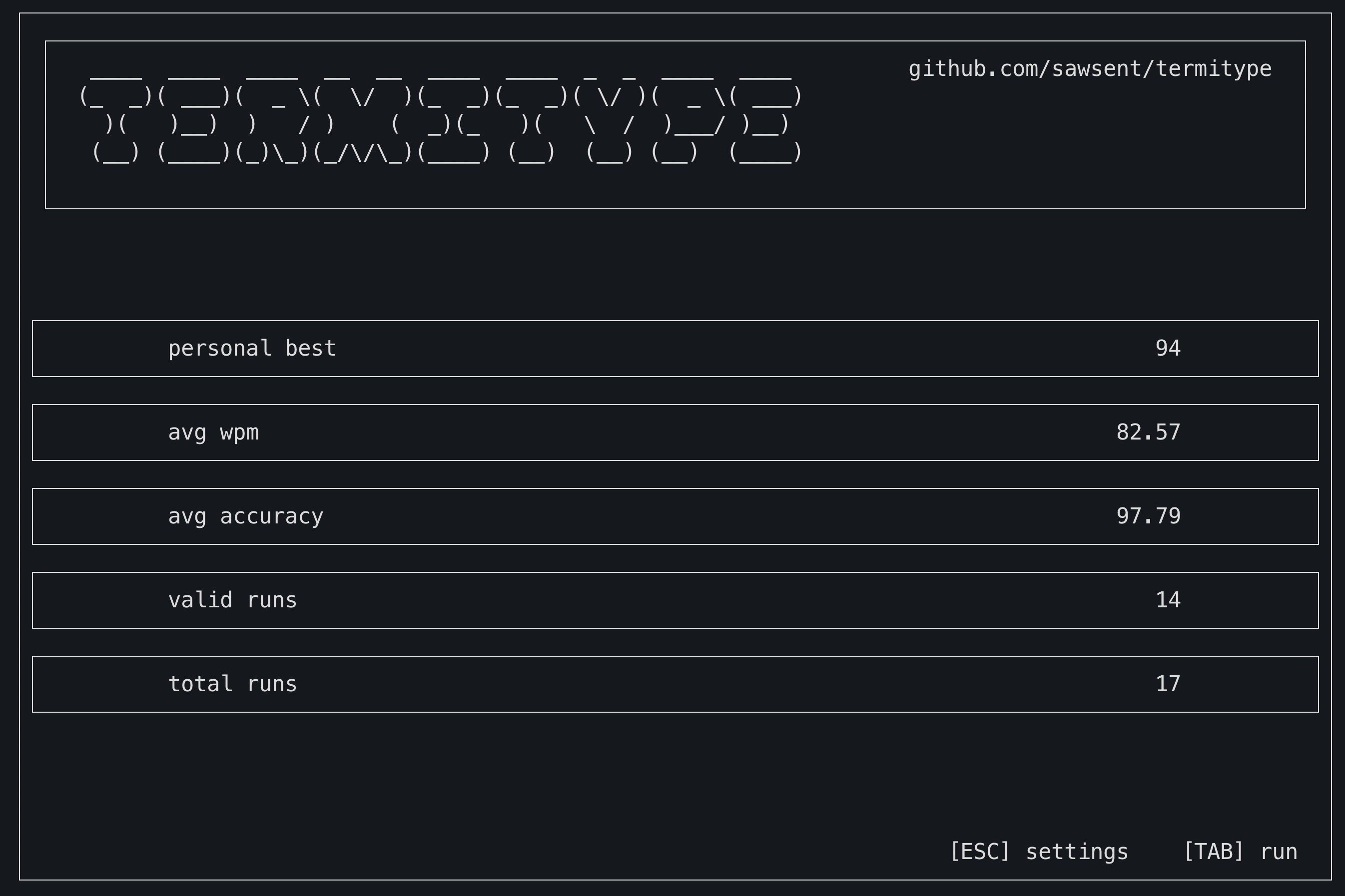Click the avg accuracy value 97.79
The height and width of the screenshot is (896, 1345).
pyautogui.click(x=1148, y=516)
